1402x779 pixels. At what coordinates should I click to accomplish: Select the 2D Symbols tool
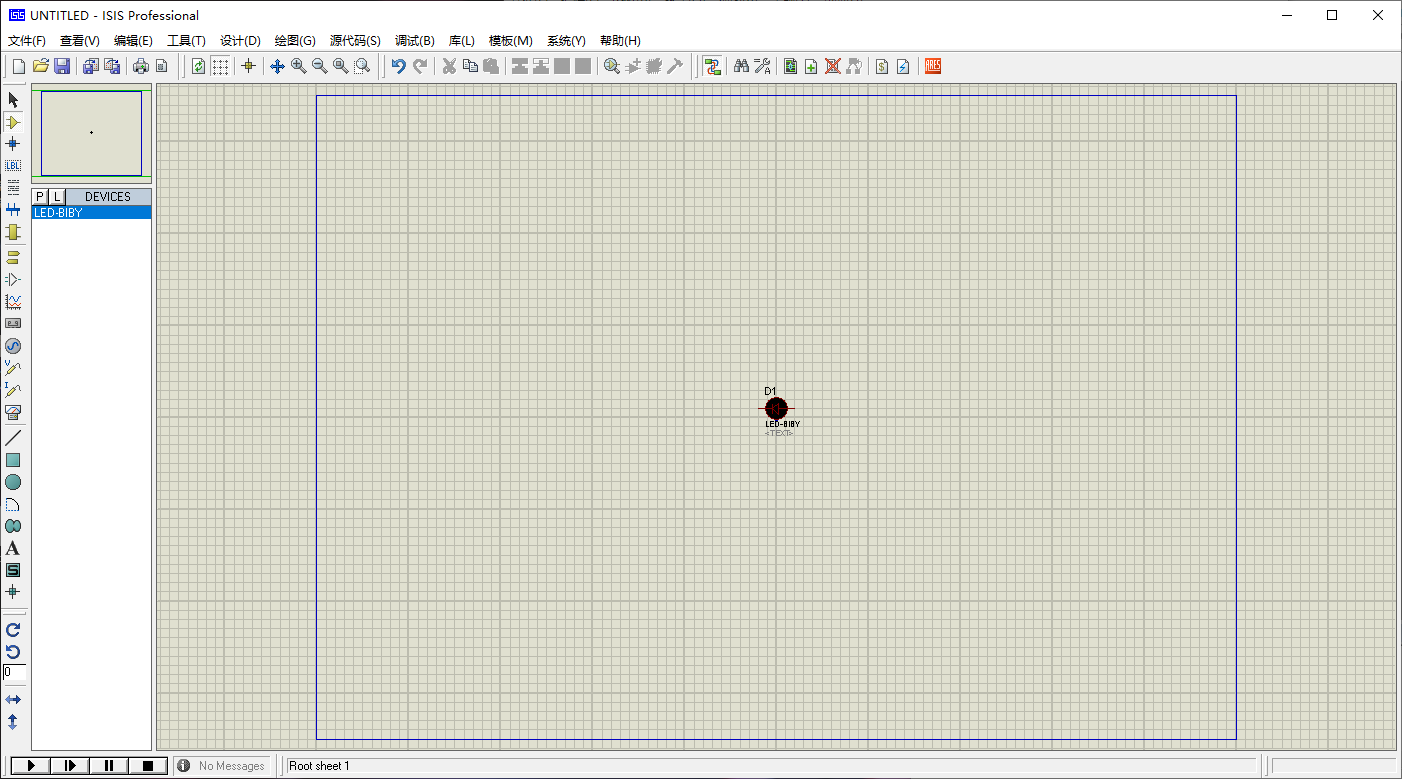click(13, 570)
